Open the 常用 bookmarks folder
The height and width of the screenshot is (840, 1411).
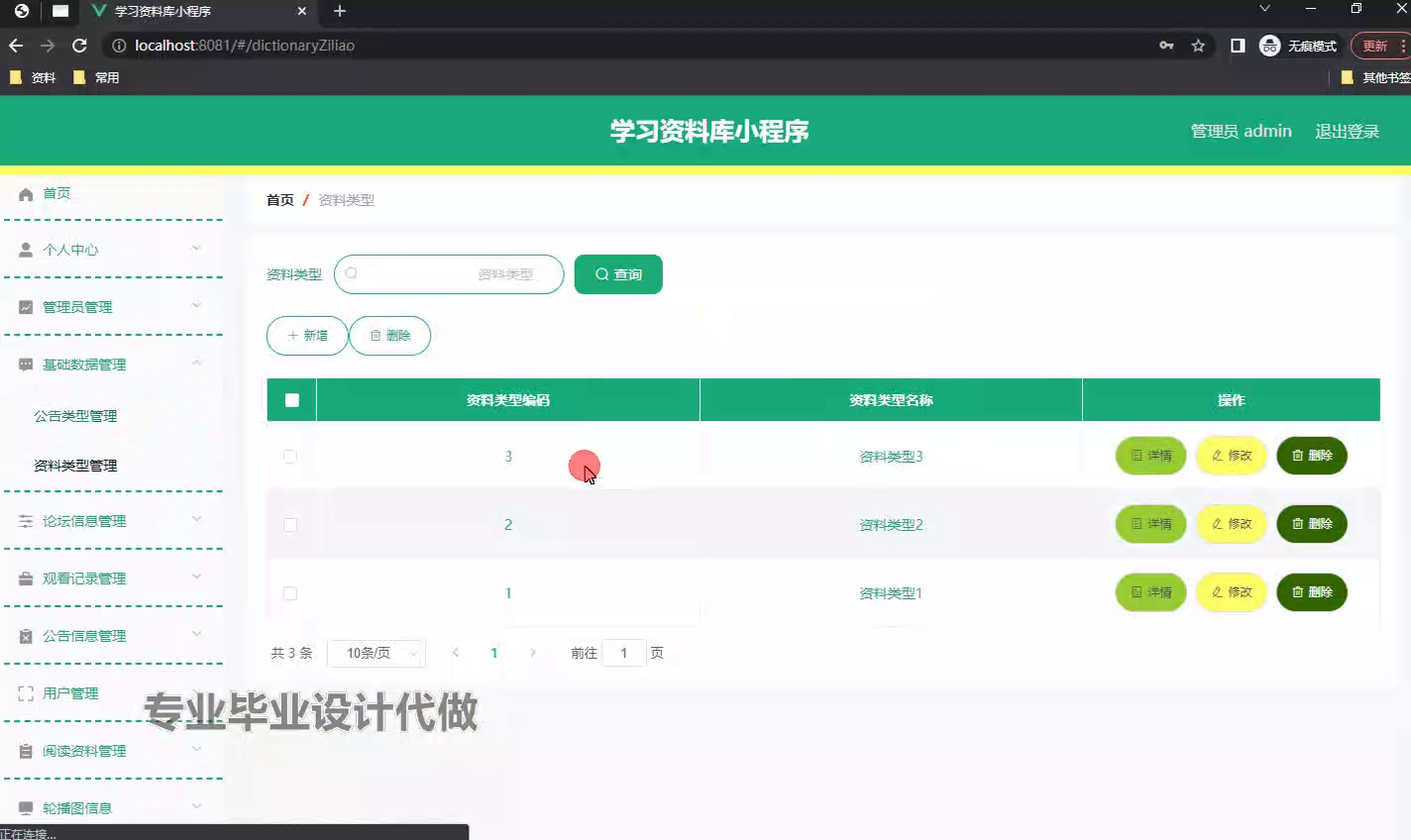[96, 77]
